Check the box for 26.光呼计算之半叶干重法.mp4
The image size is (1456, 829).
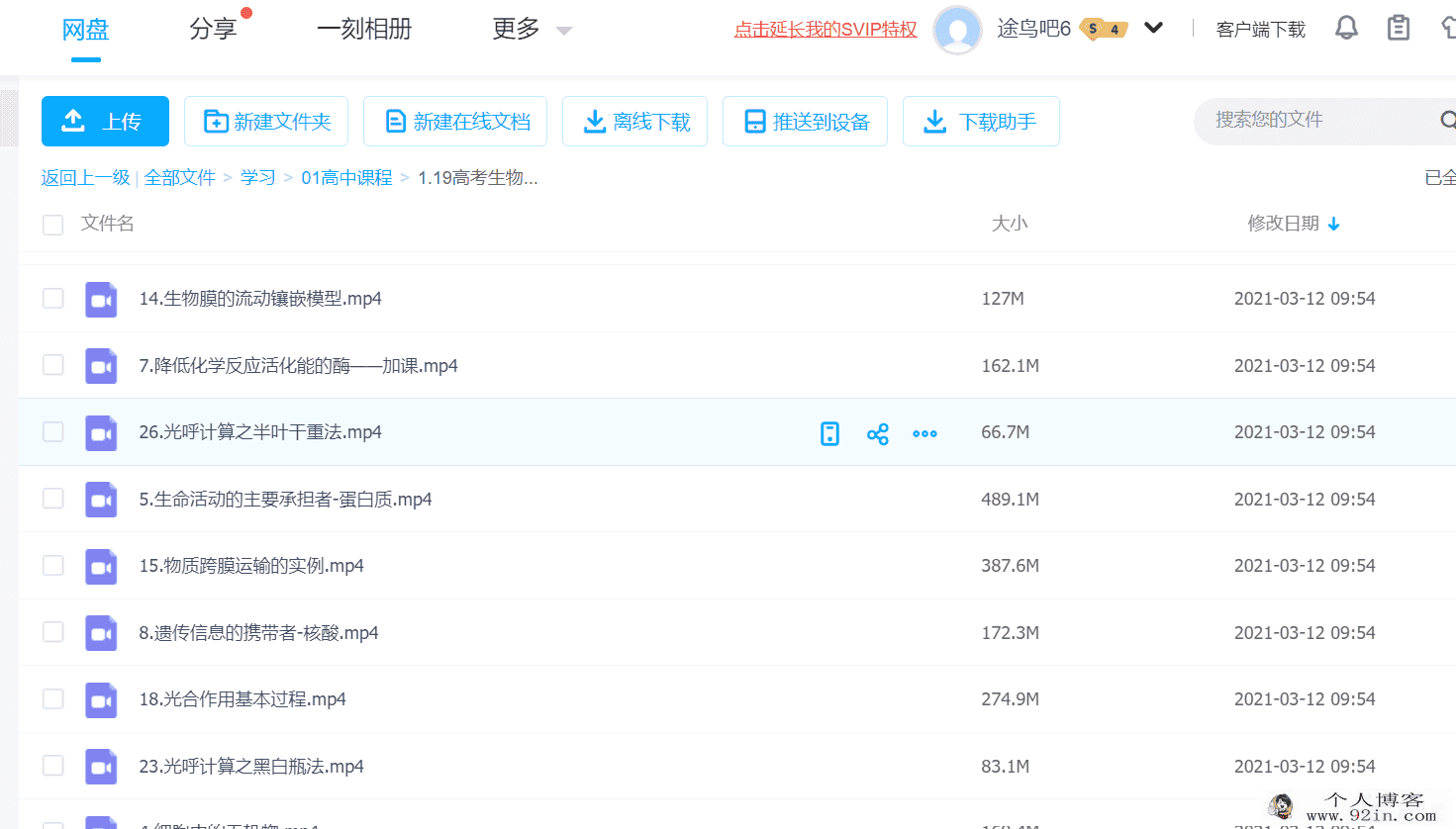click(53, 432)
